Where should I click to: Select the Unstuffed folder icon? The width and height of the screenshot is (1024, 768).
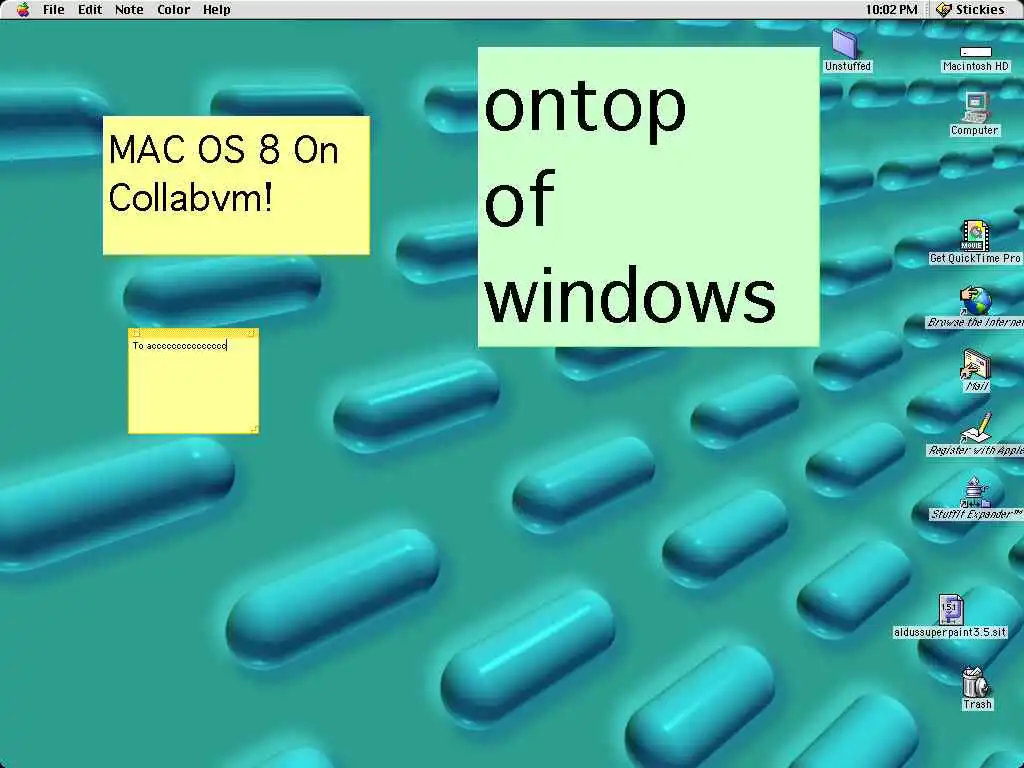pos(846,44)
